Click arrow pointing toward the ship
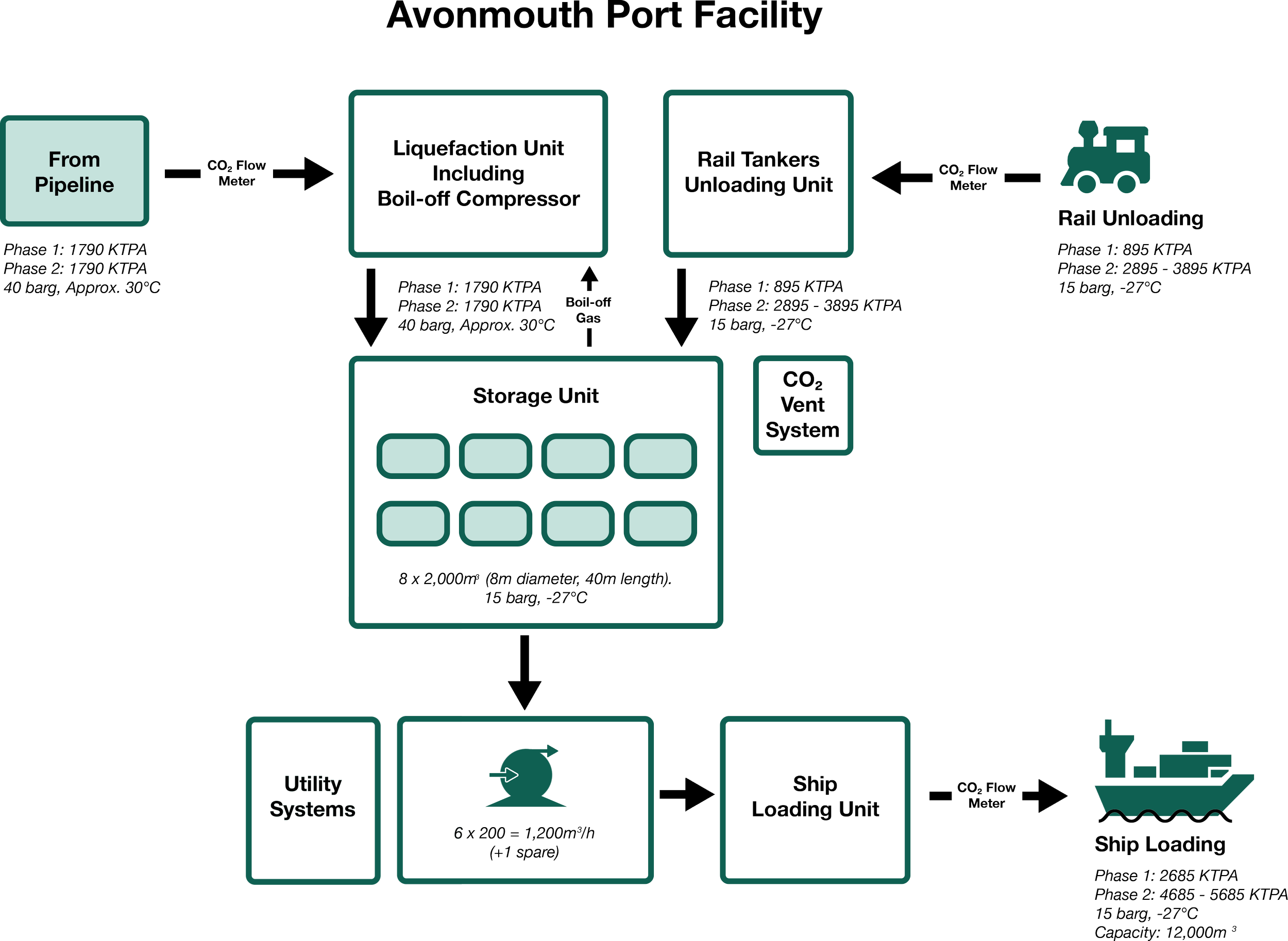The width and height of the screenshot is (1288, 941). point(1045,796)
